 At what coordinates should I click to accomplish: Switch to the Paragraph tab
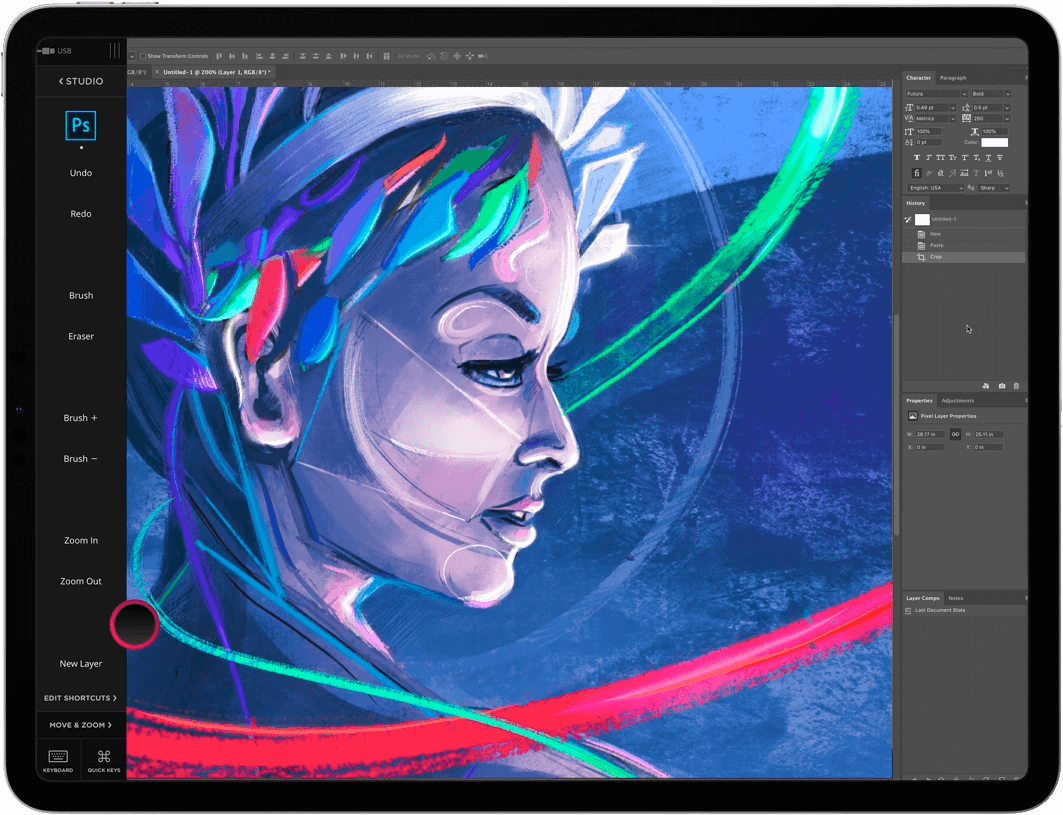953,78
